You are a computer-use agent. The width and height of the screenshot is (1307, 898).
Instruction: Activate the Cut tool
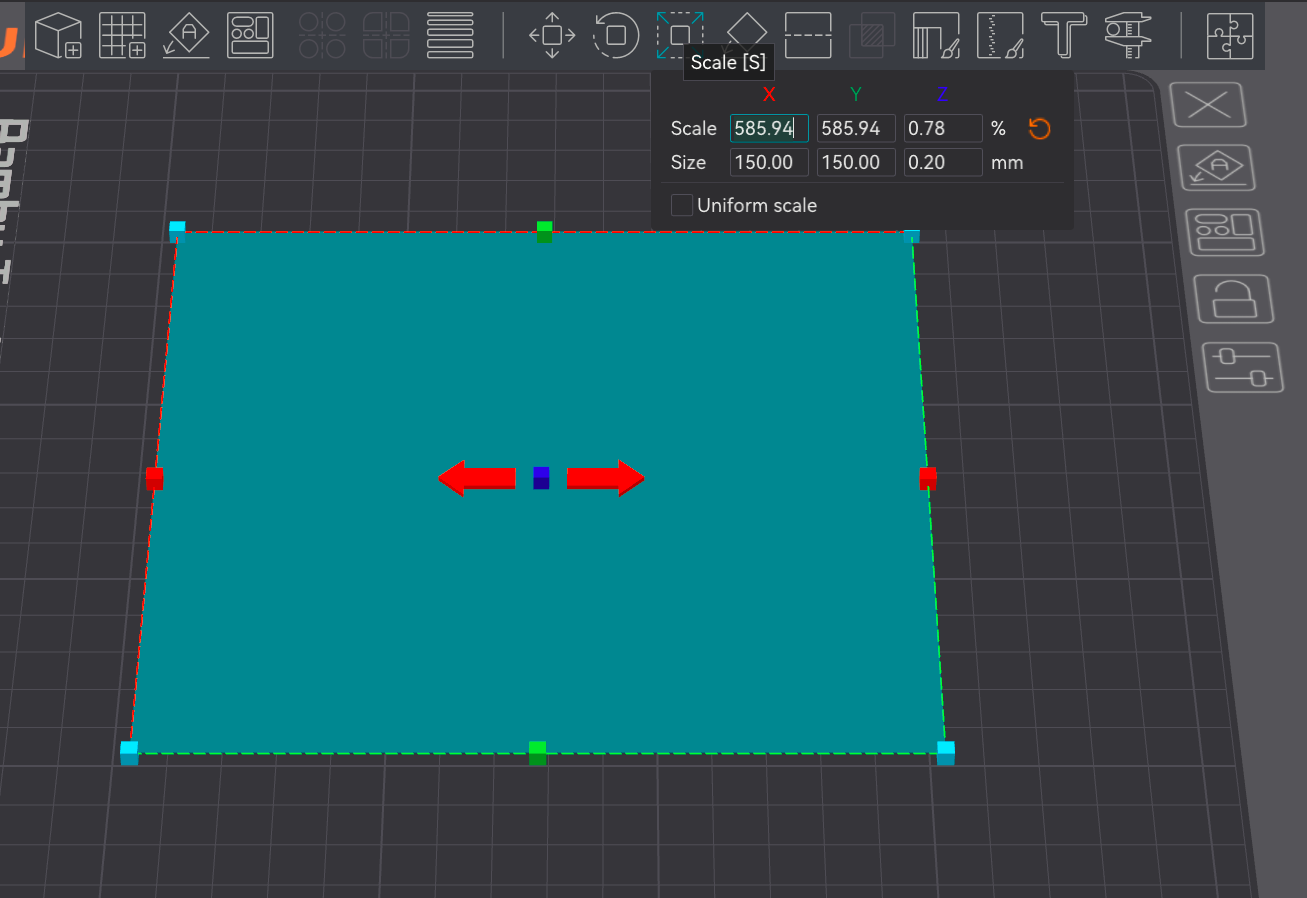(x=809, y=35)
